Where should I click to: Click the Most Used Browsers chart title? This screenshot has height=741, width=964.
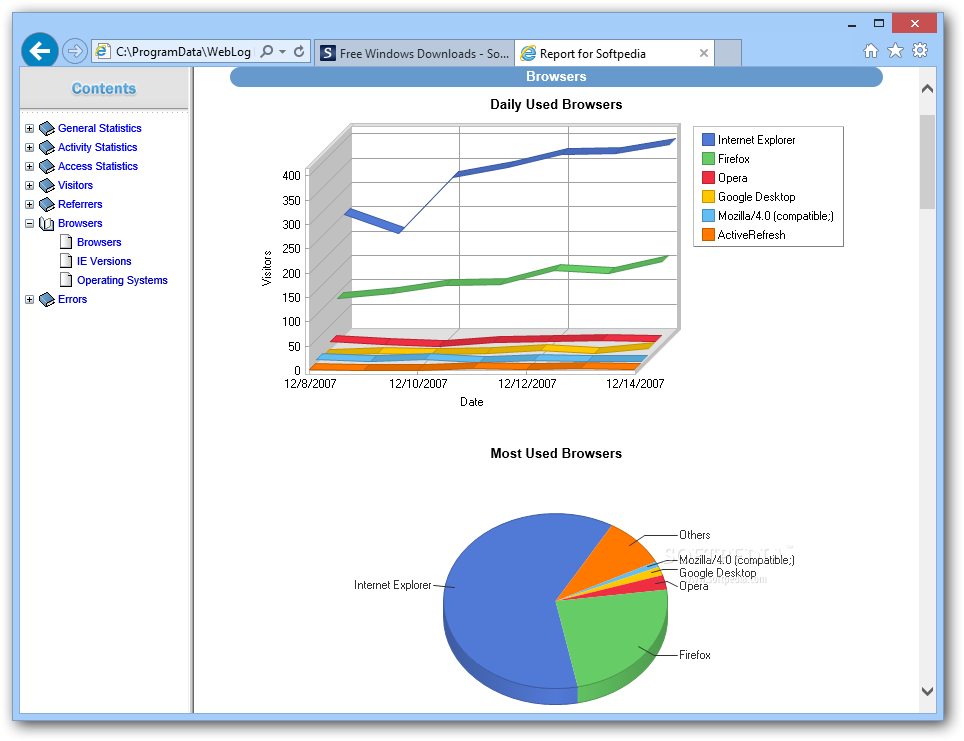[x=556, y=454]
